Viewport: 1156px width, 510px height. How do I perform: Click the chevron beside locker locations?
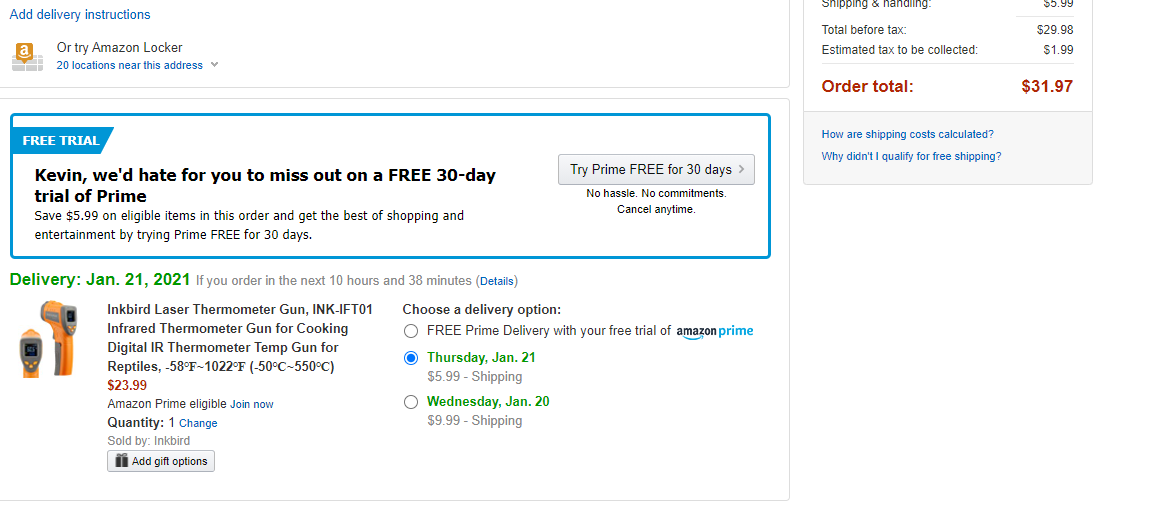coord(214,65)
